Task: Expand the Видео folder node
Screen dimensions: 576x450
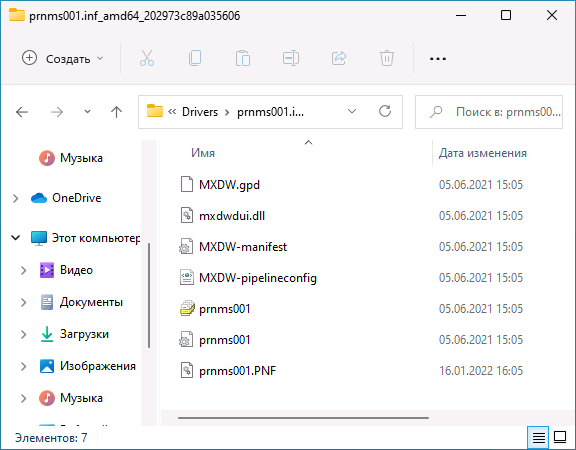Action: pyautogui.click(x=24, y=270)
